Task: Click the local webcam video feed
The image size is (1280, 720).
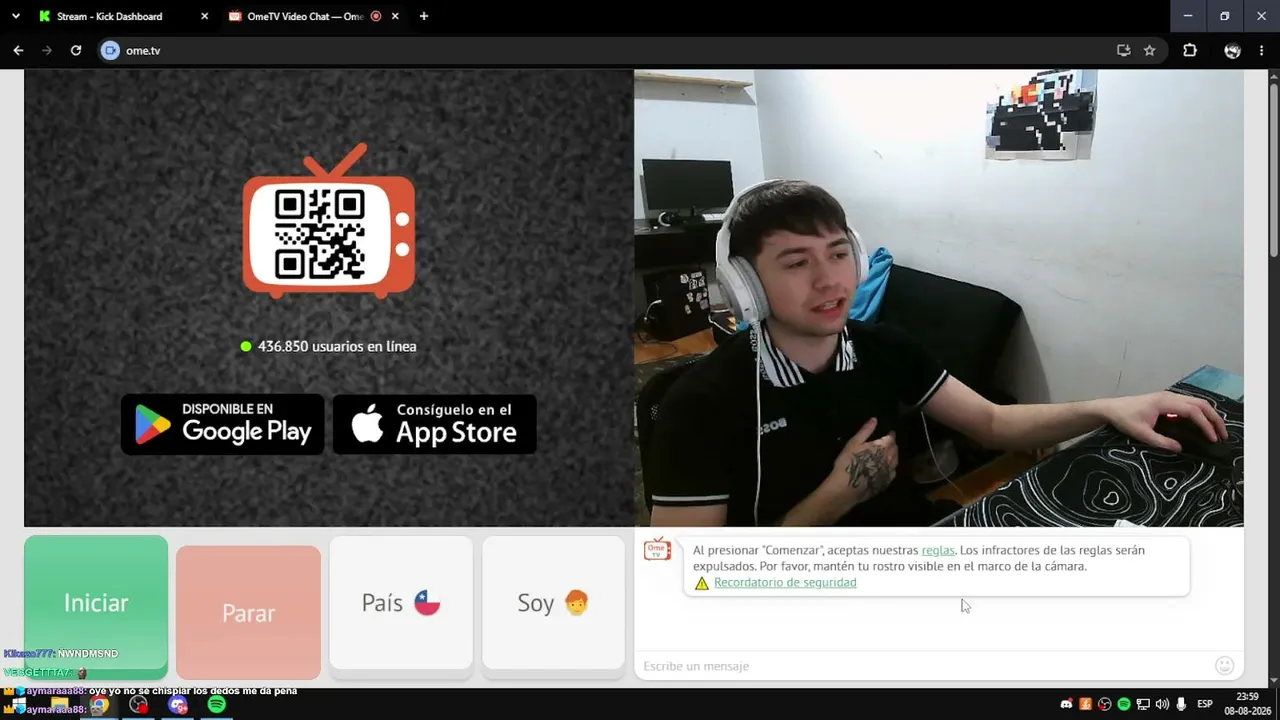Action: click(939, 298)
